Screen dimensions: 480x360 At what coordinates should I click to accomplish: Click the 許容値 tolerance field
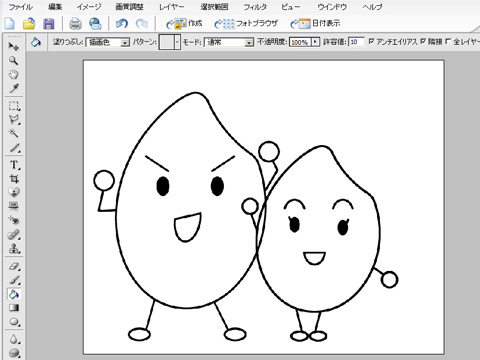tap(356, 42)
